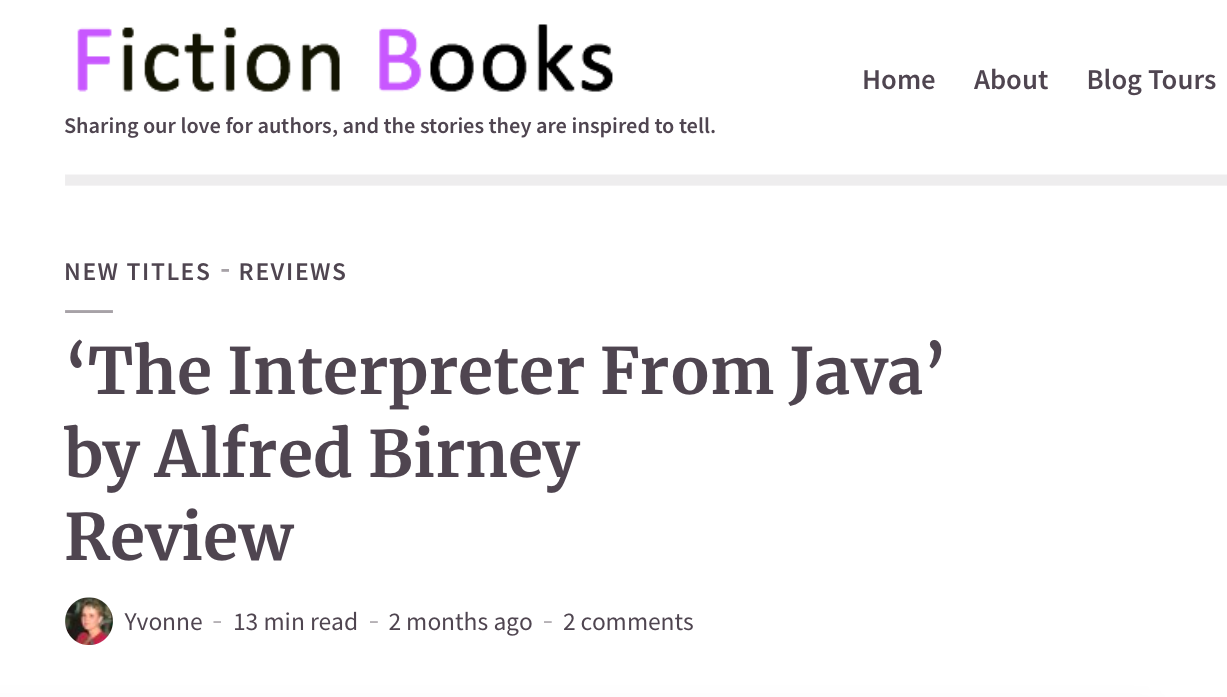The width and height of the screenshot is (1227, 697).
Task: Click the site tagline about sharing authors
Action: click(389, 125)
